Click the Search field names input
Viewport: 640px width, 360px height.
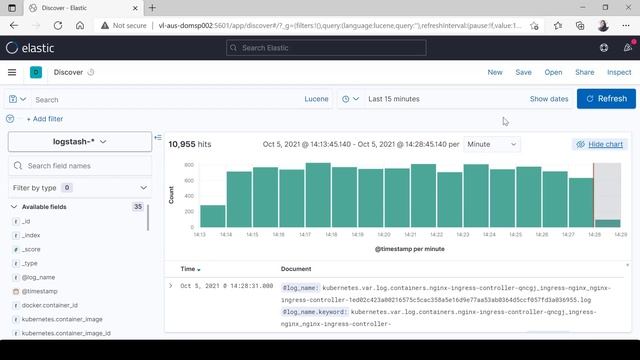pyautogui.click(x=80, y=166)
